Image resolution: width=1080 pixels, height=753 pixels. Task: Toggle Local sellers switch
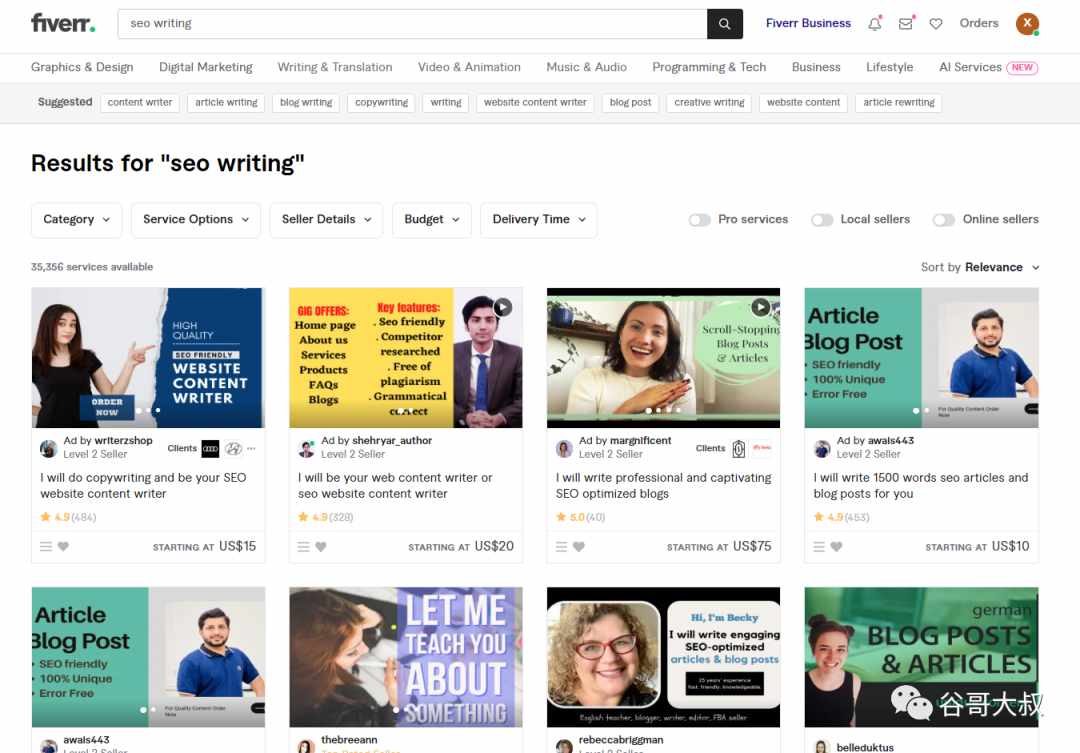point(822,220)
